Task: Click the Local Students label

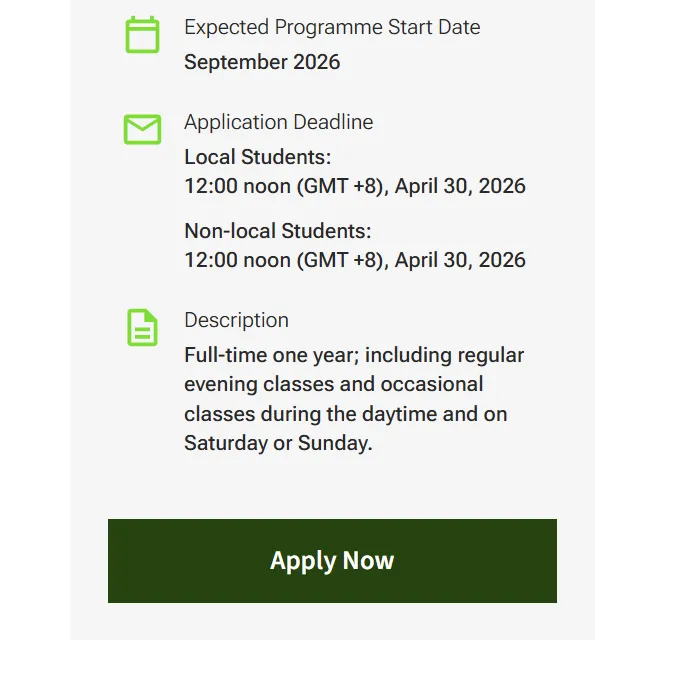Action: (257, 157)
